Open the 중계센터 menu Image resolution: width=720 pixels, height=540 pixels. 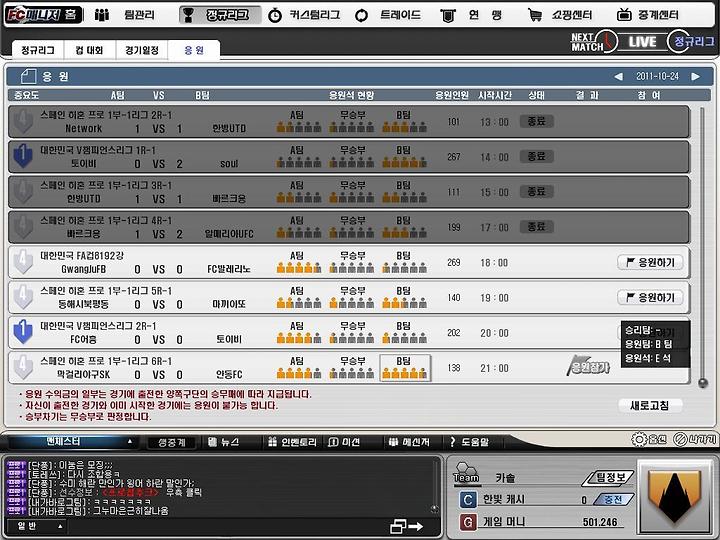658,15
